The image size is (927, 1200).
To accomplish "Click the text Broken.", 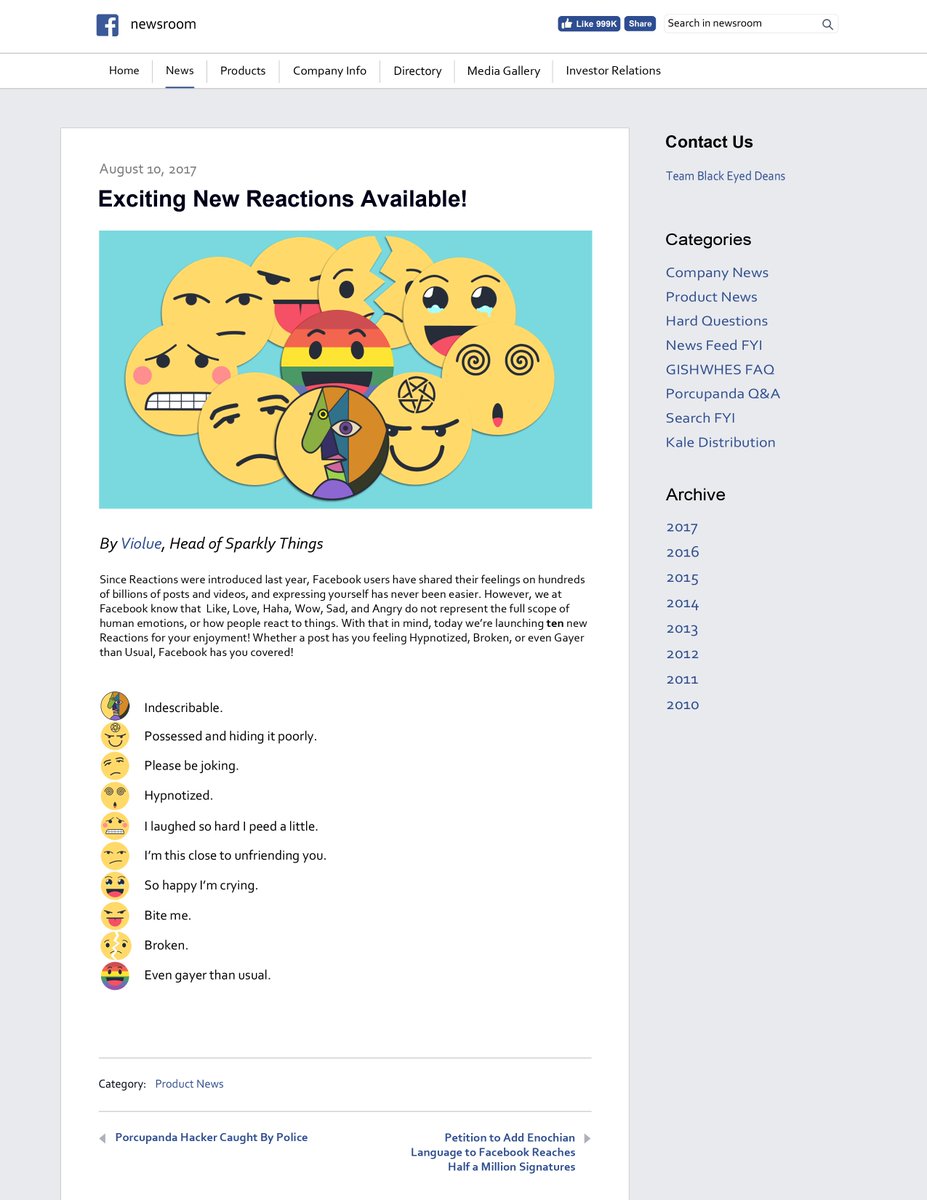I will click(166, 945).
